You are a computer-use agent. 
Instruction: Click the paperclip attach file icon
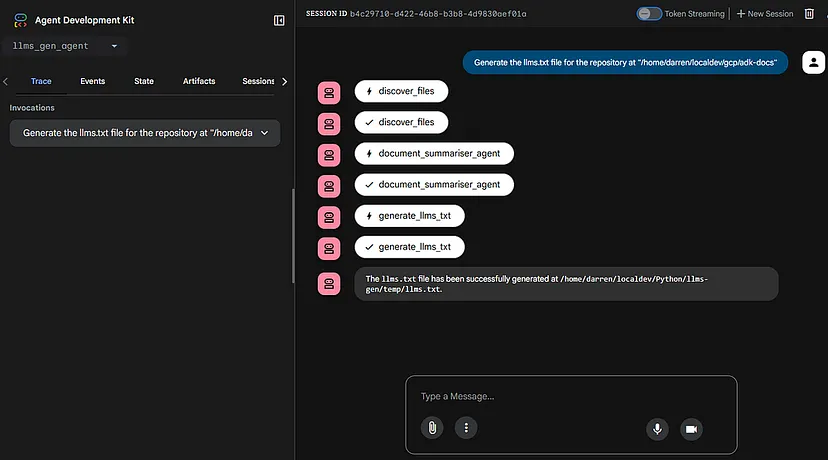(432, 428)
